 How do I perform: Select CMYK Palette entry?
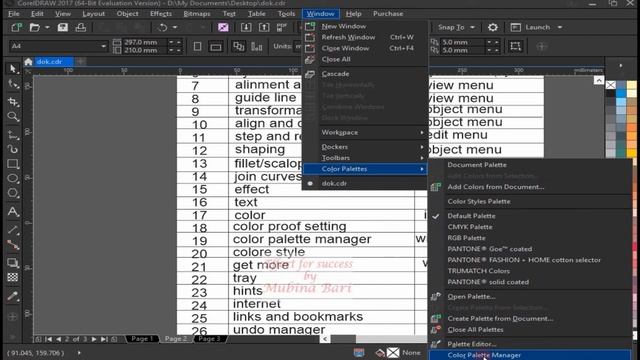530,227
